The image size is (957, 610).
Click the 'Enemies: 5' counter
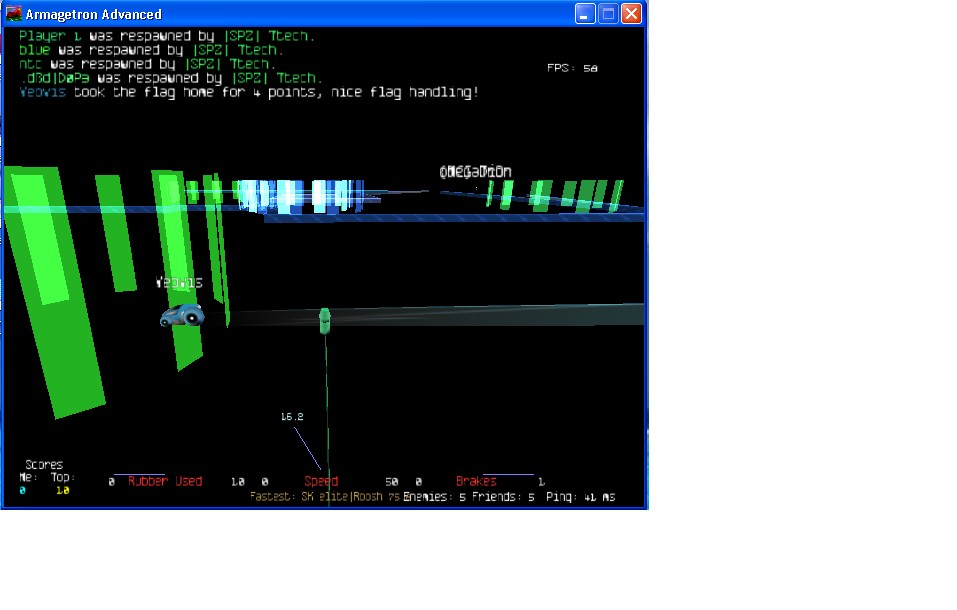[435, 497]
